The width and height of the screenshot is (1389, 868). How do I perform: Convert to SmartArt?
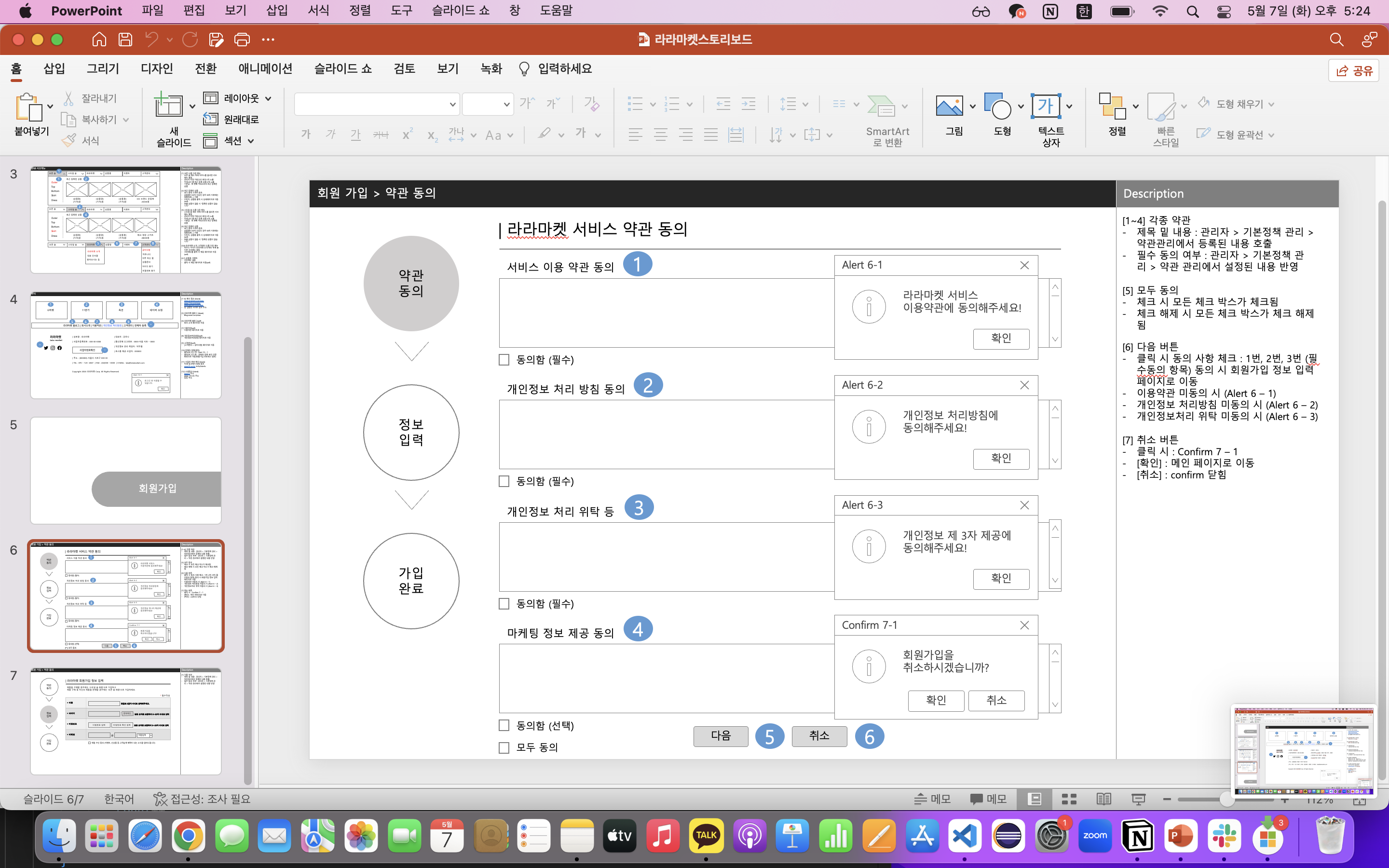point(887,120)
